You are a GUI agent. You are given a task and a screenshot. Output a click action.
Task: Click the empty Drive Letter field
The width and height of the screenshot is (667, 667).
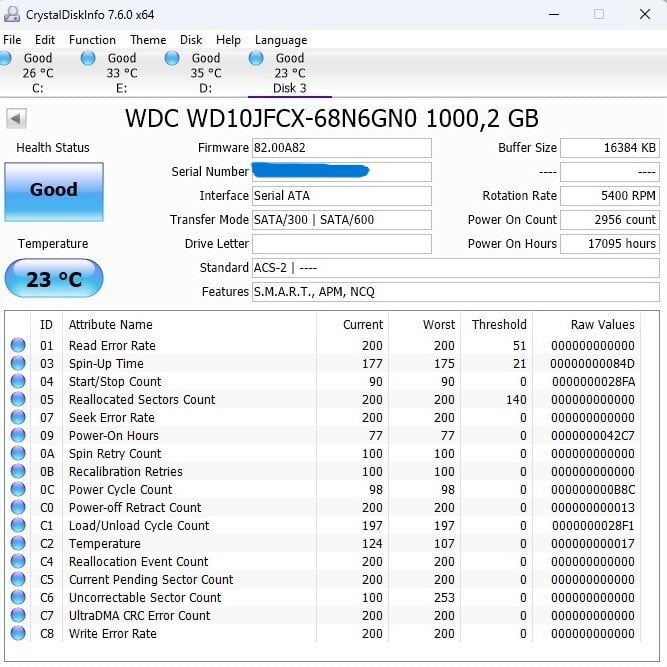[x=342, y=244]
